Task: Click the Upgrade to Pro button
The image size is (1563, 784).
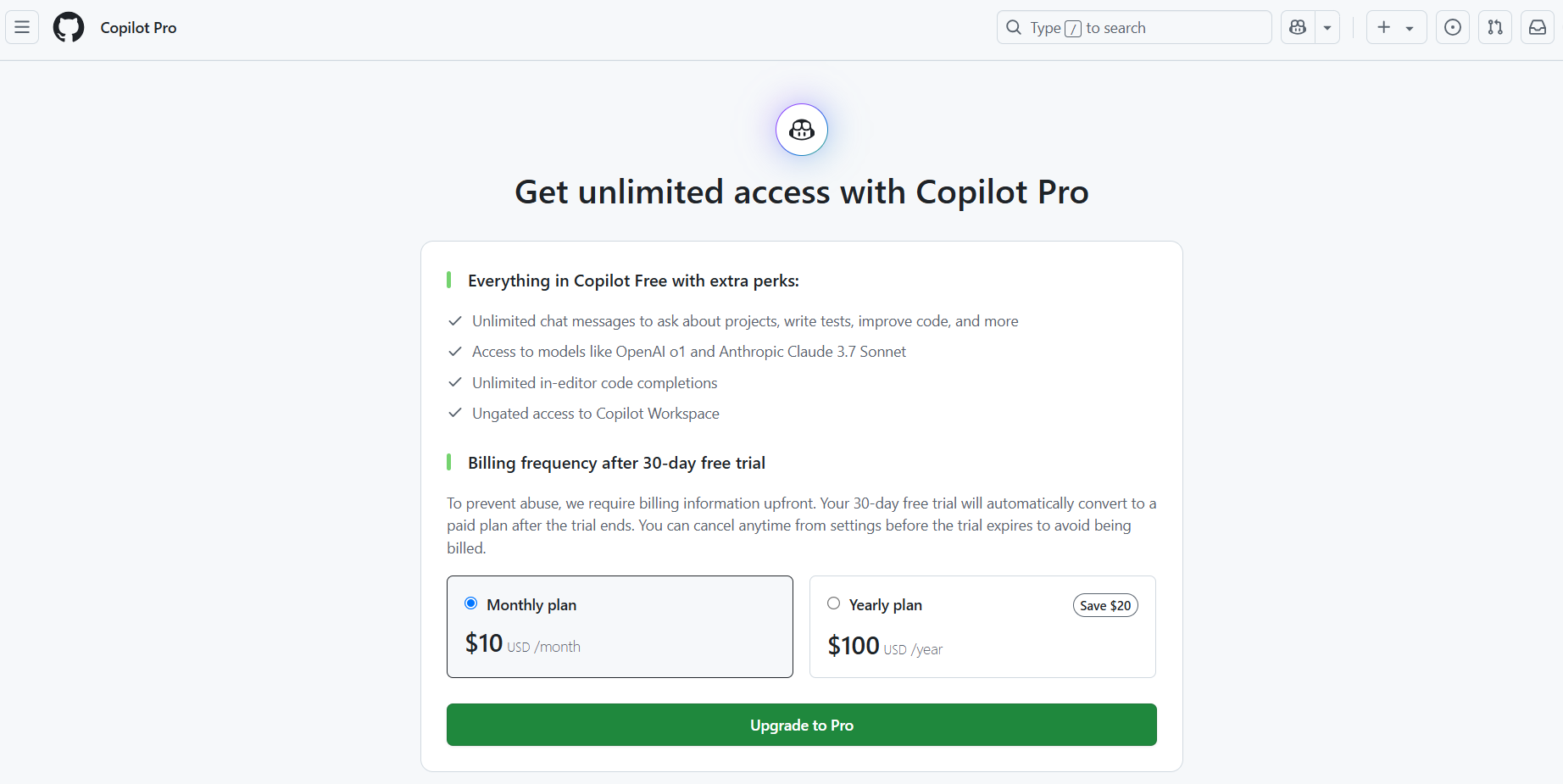Action: pos(802,725)
